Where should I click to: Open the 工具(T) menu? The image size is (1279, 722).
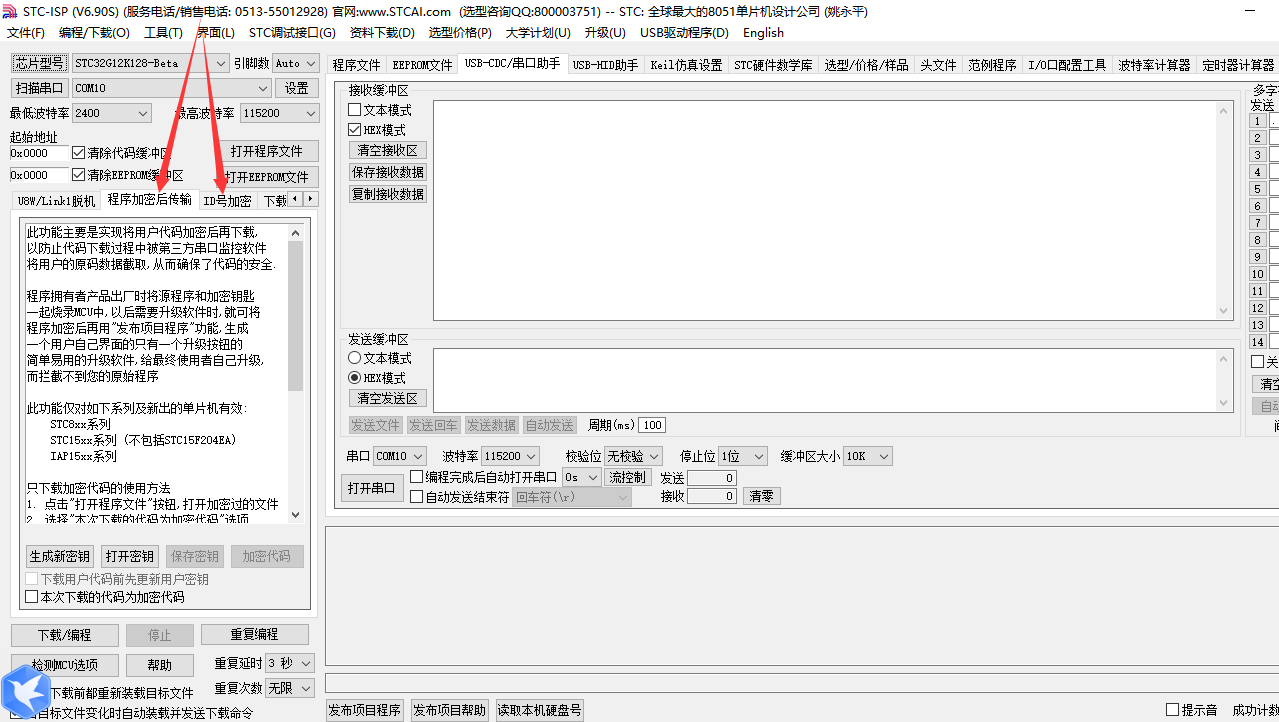(x=163, y=33)
